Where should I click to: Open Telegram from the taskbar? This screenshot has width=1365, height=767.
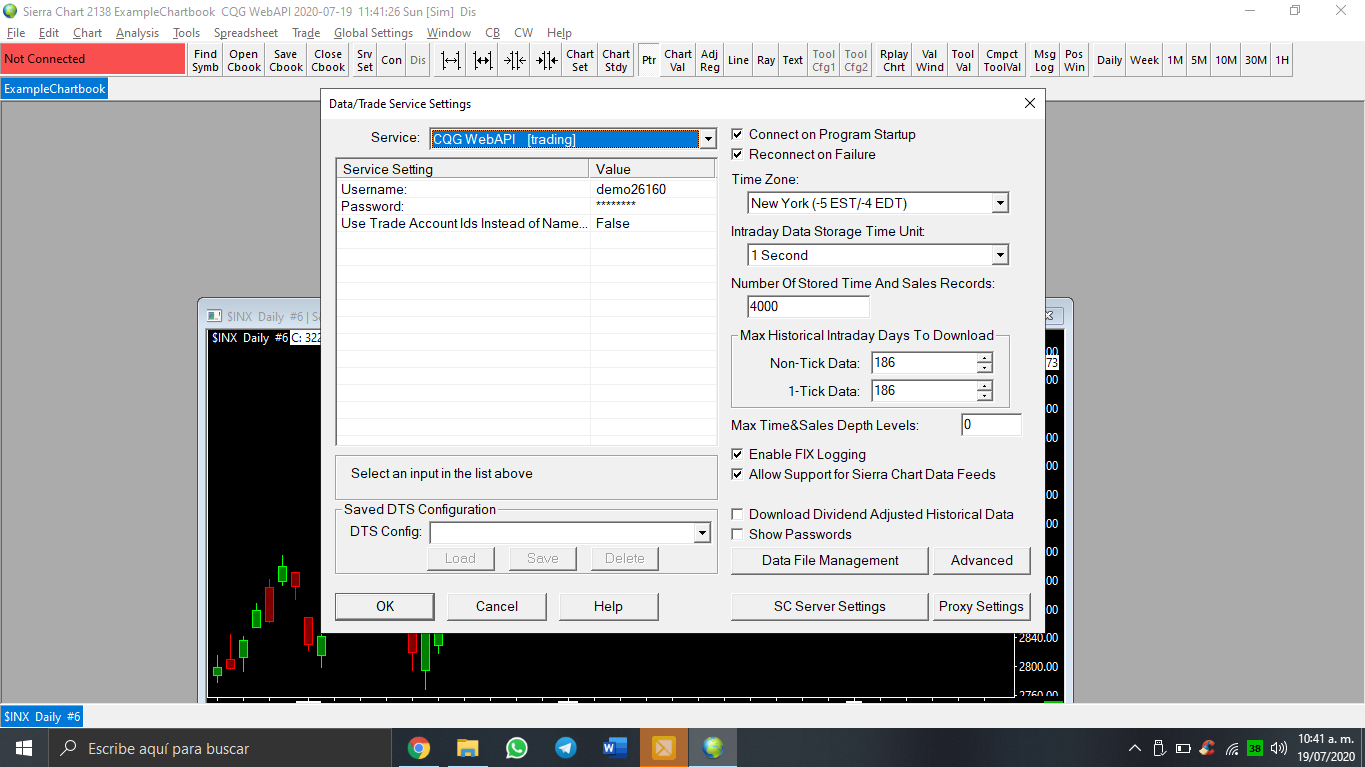[x=565, y=747]
